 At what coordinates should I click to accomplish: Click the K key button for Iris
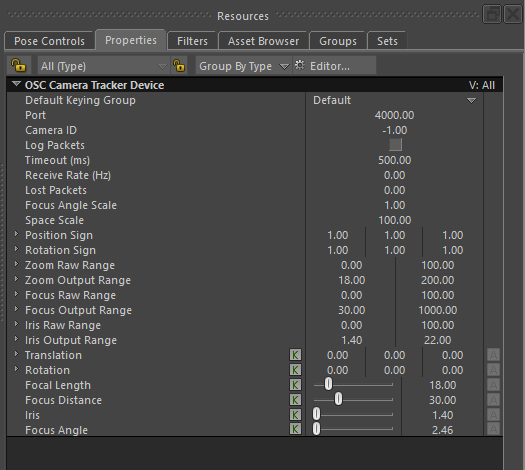click(x=295, y=415)
